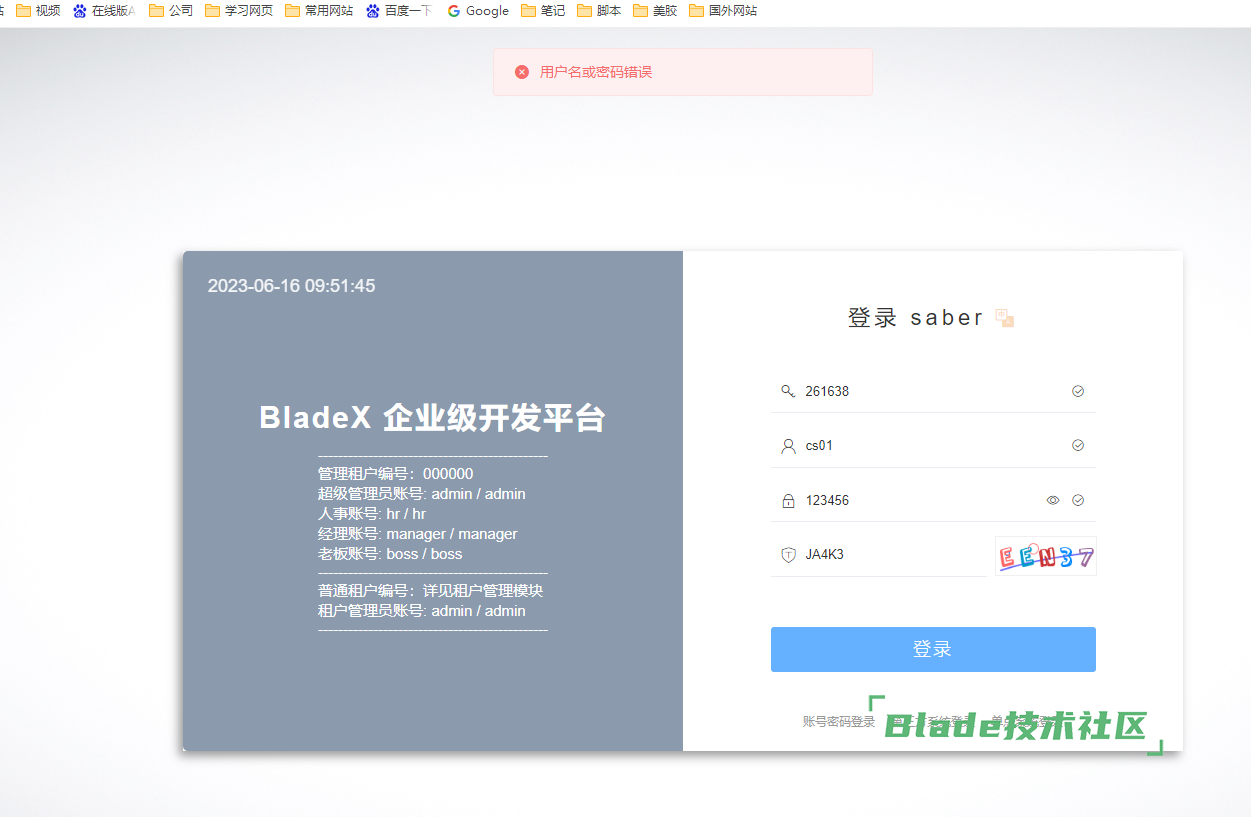Click the key icon in the tenant ID row
The width and height of the screenshot is (1251, 817).
(x=788, y=391)
